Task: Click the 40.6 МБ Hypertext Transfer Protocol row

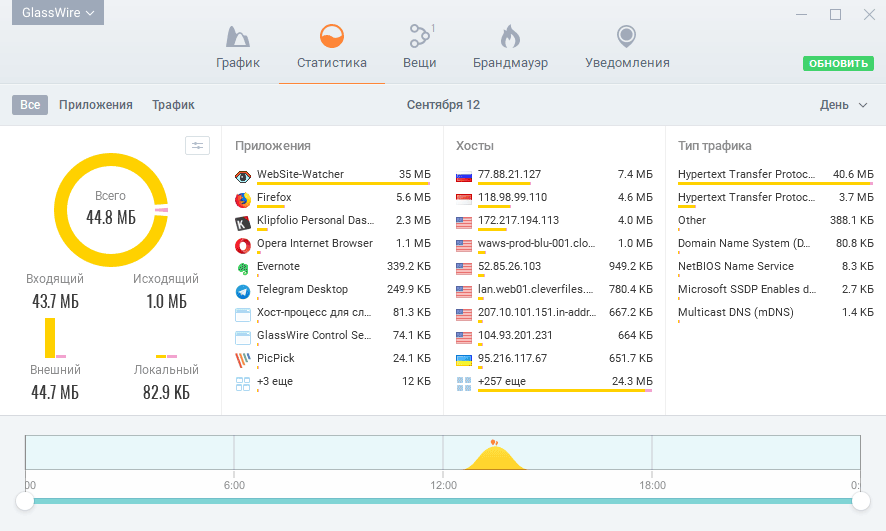Action: click(x=776, y=175)
